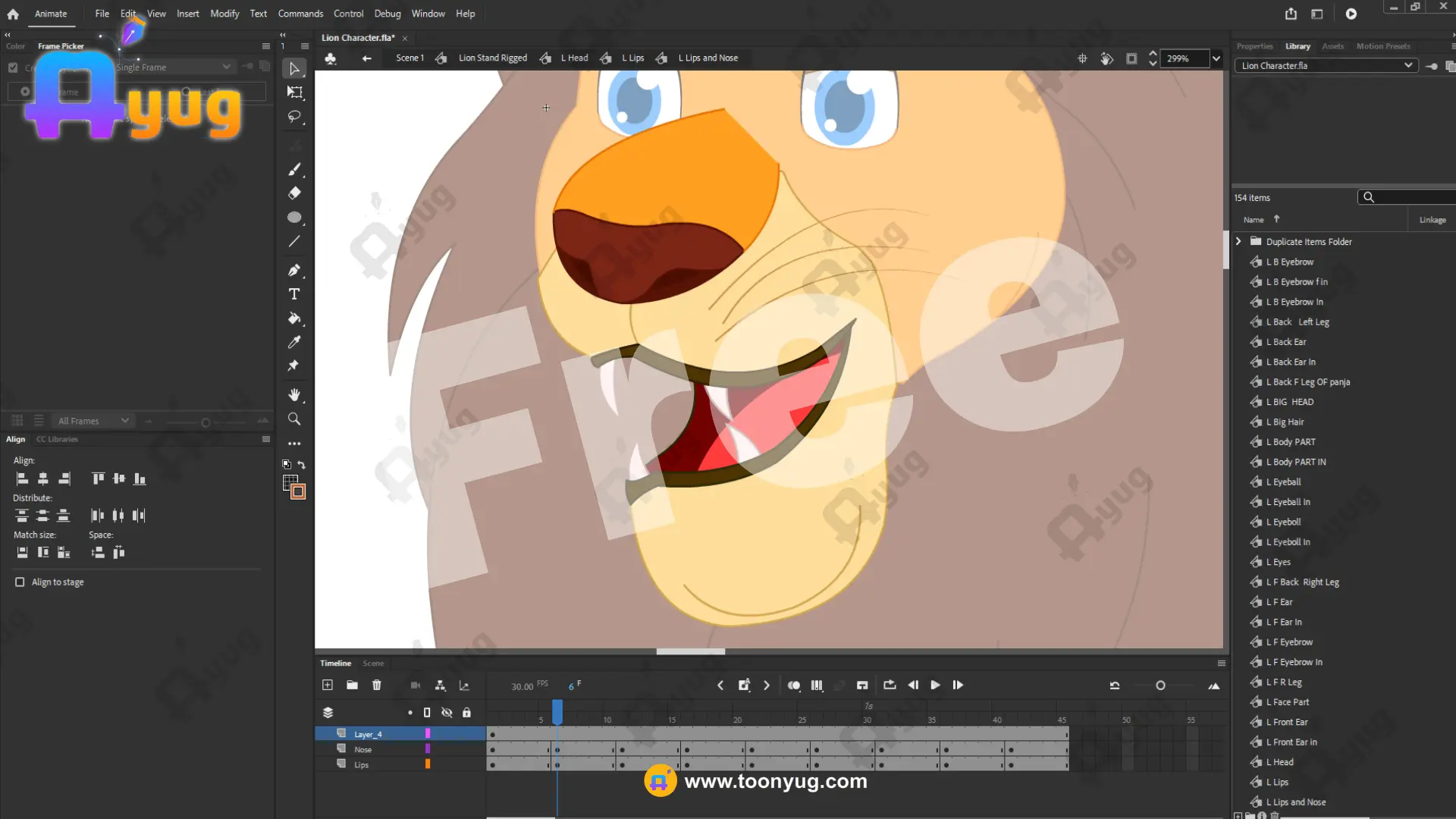1456x819 pixels.
Task: Open the stage zoom percentage dropdown
Action: 1216,58
